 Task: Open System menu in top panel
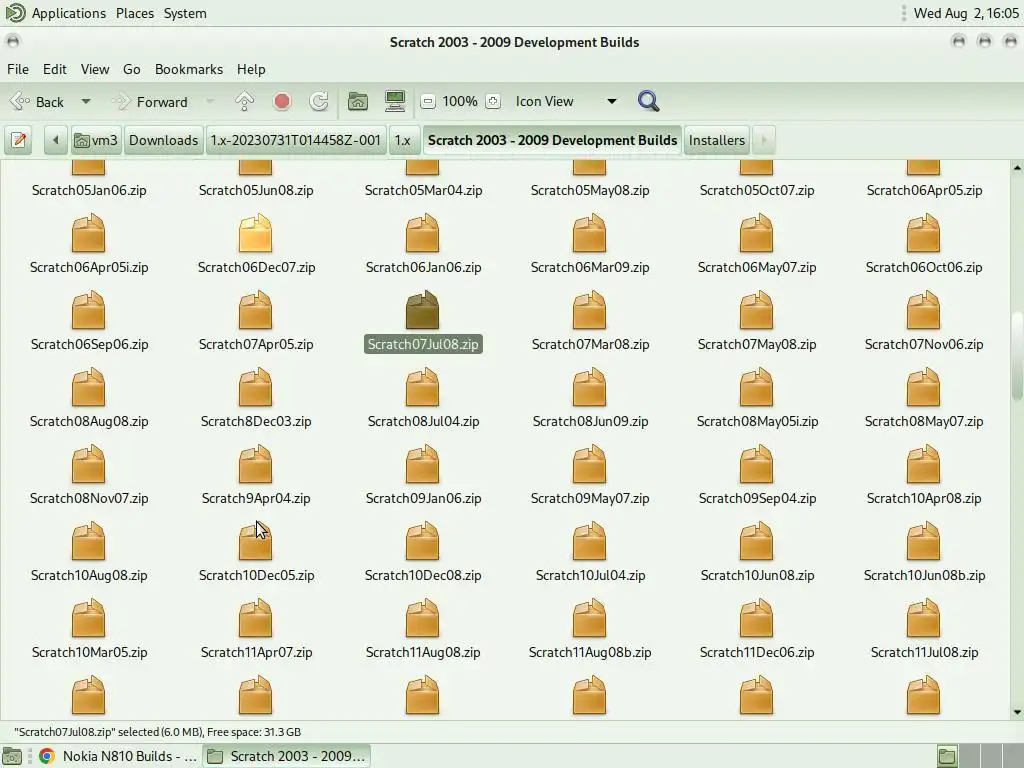(185, 13)
